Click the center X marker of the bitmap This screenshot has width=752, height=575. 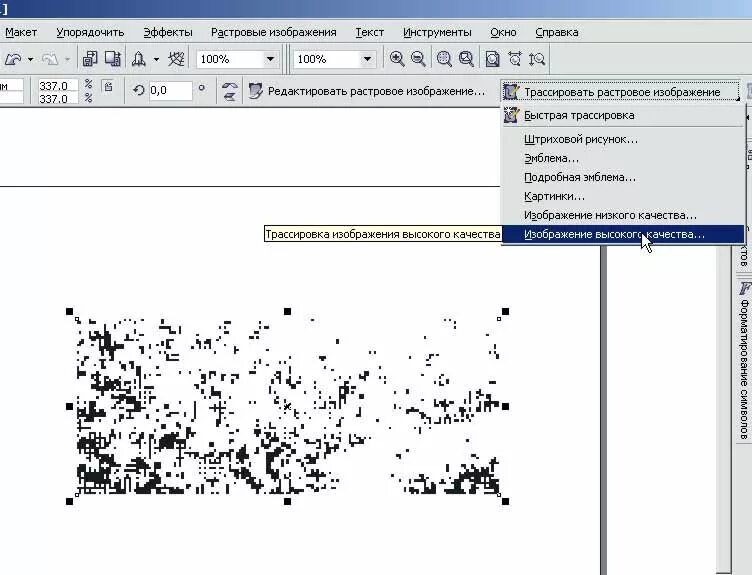tap(287, 407)
